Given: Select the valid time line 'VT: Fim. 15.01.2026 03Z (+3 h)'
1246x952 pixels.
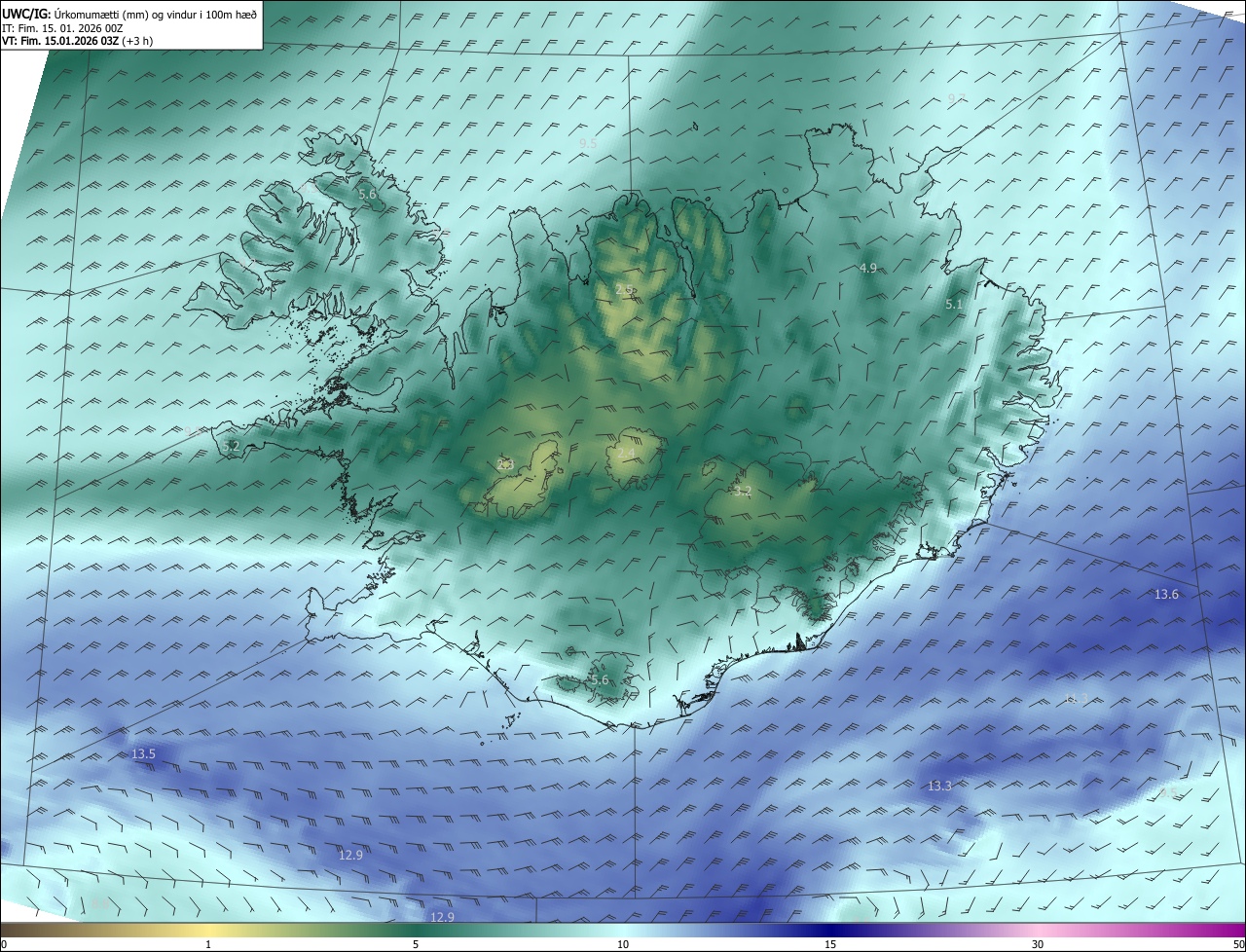Looking at the screenshot, I should (x=77, y=41).
